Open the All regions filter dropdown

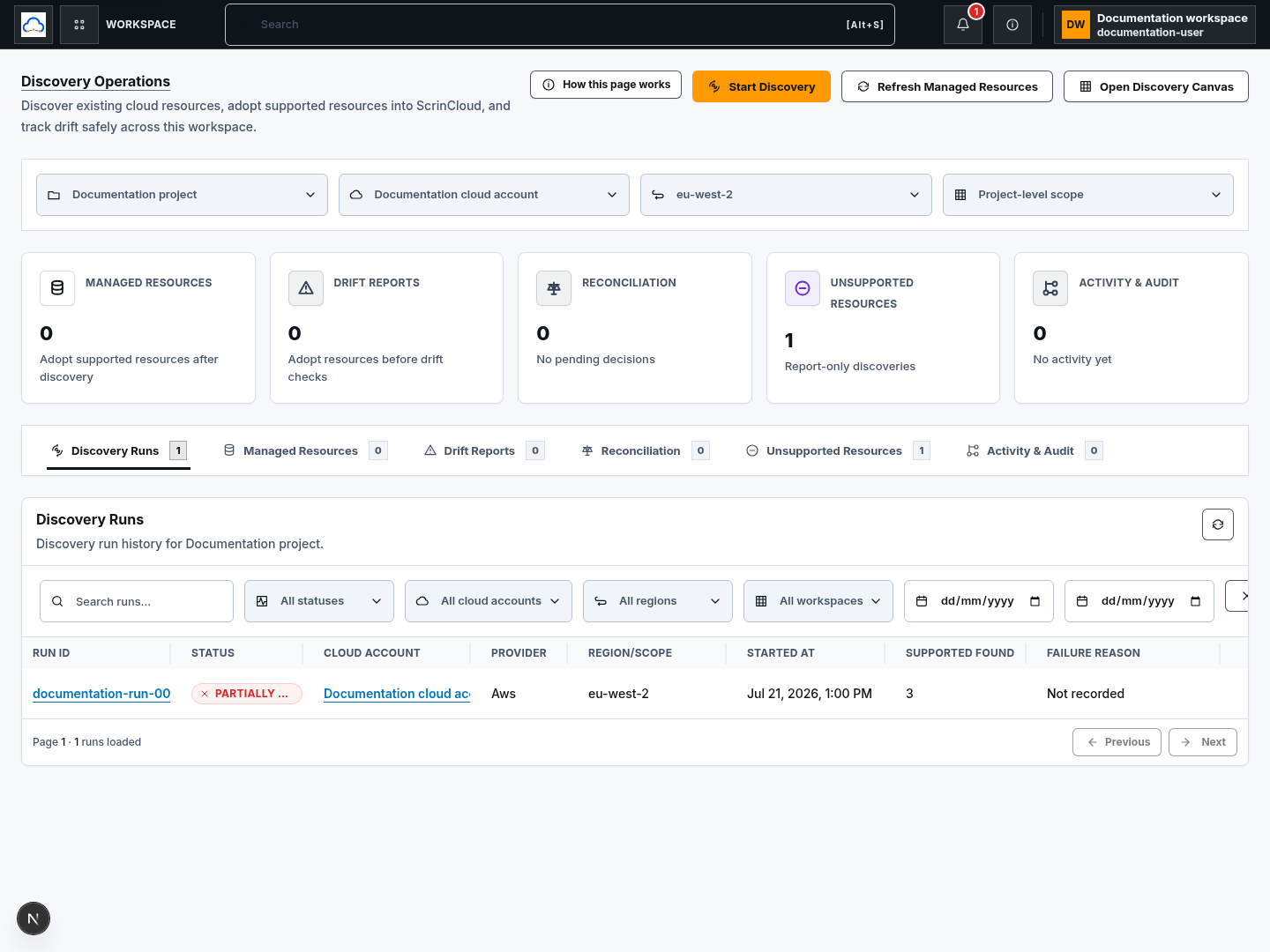click(658, 601)
